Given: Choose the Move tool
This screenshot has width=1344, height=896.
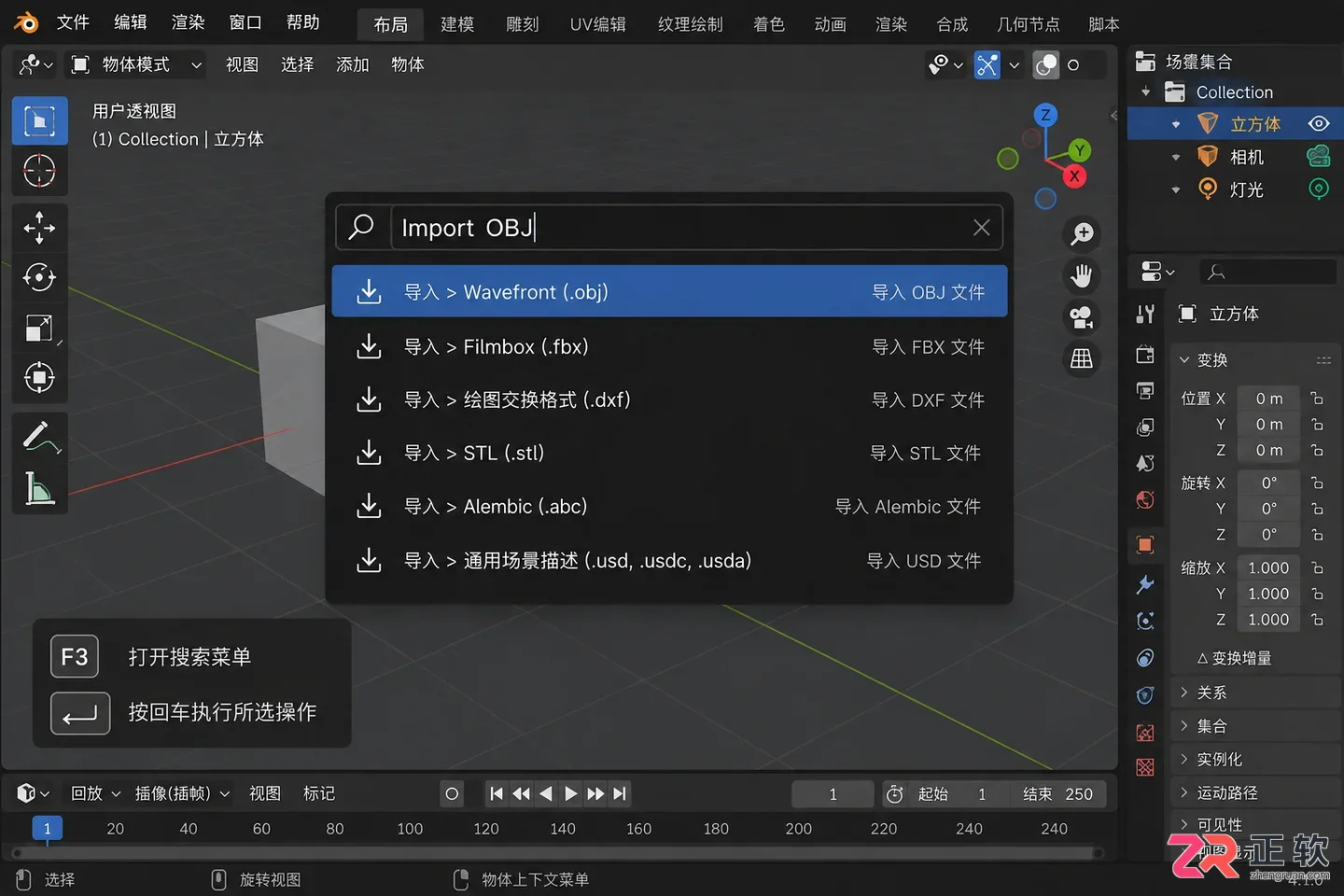Looking at the screenshot, I should pyautogui.click(x=39, y=228).
